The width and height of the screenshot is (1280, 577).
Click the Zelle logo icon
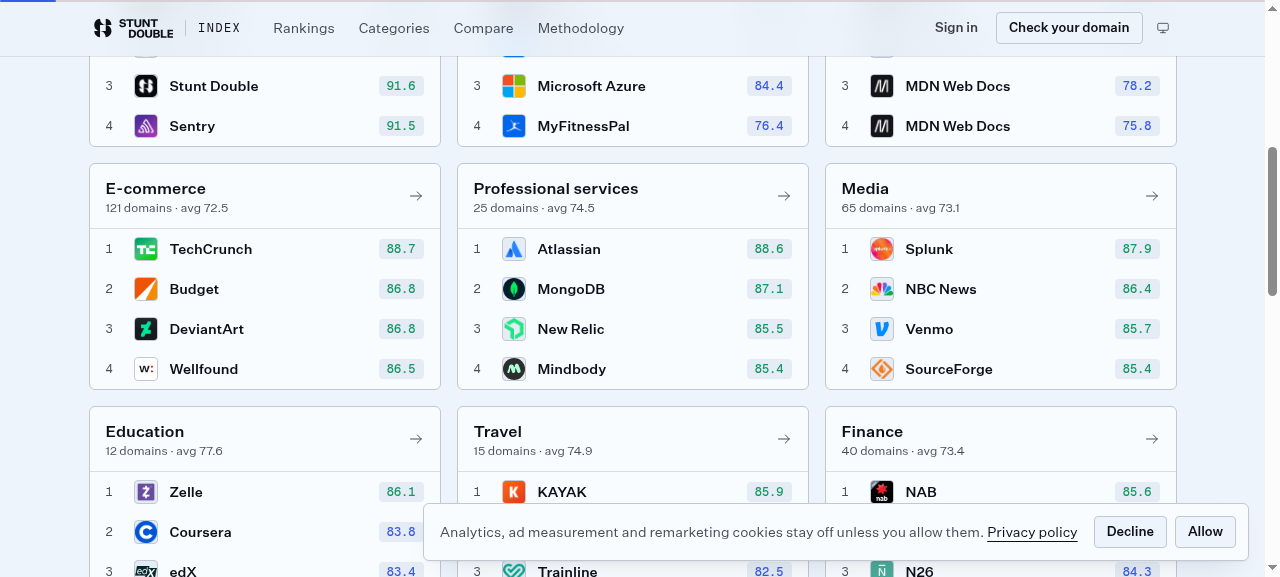[x=146, y=492]
